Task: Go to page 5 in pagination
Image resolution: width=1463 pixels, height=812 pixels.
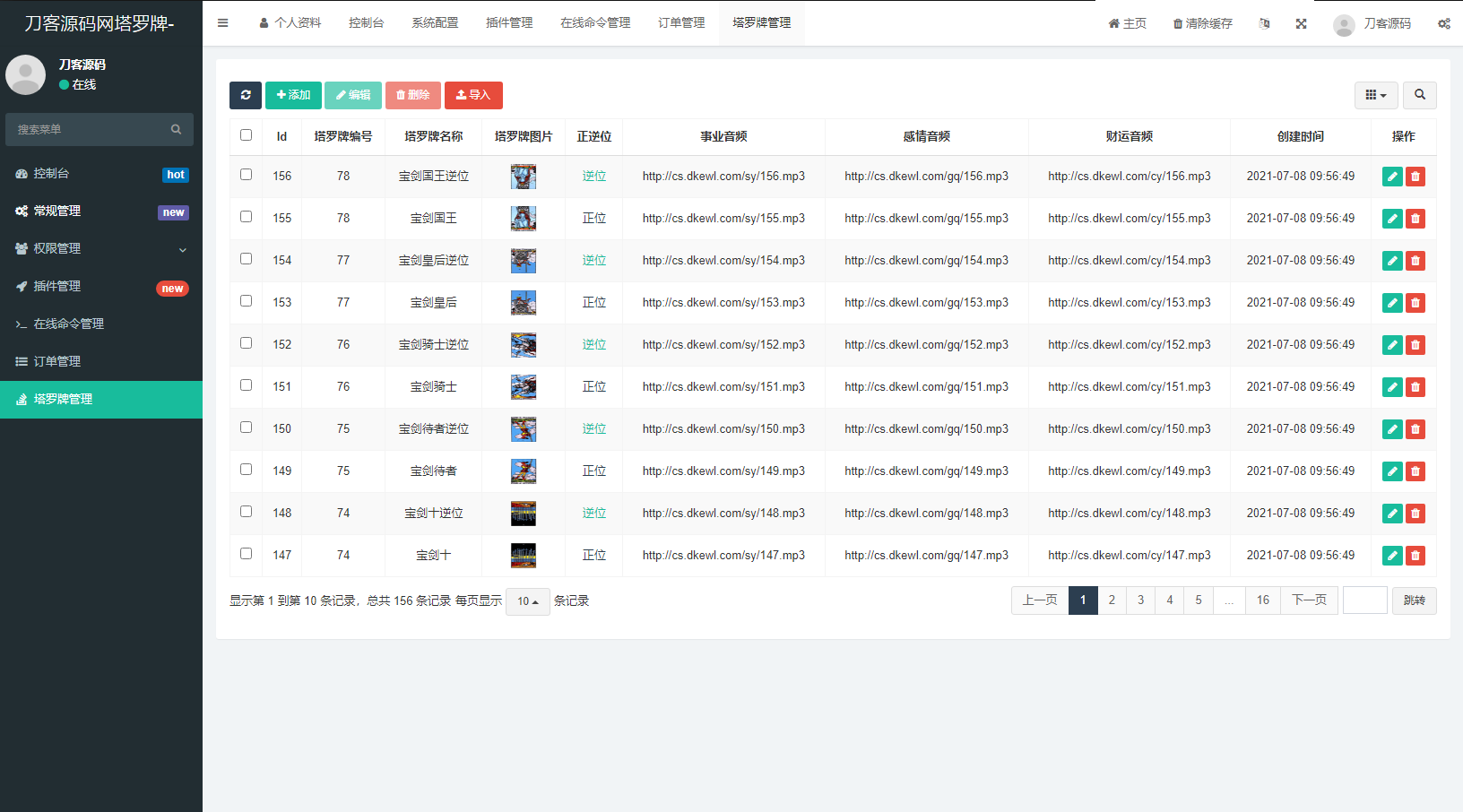Action: 1199,600
